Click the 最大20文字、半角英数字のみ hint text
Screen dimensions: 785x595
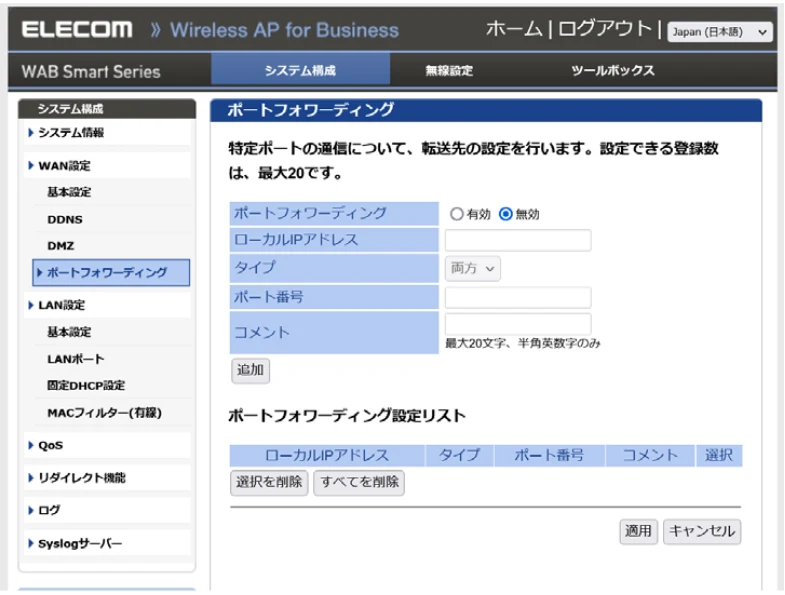tap(523, 344)
